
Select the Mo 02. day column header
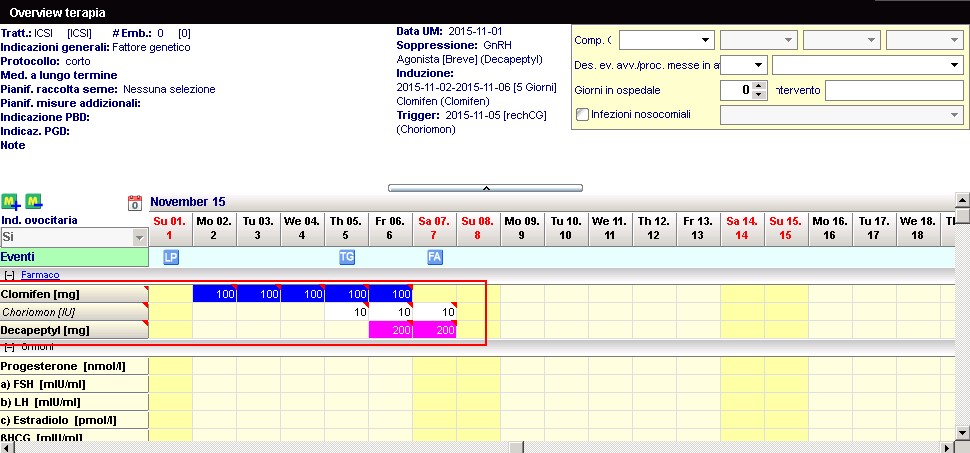point(214,228)
